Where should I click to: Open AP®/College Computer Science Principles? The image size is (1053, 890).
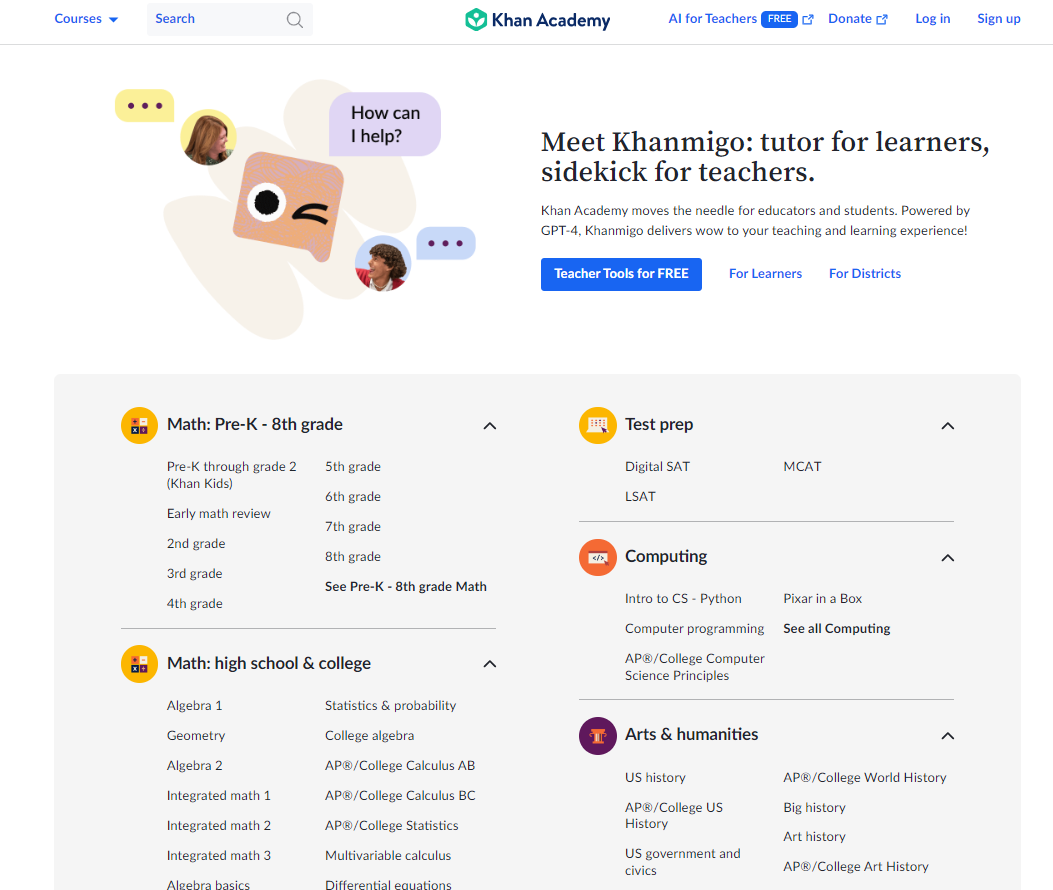coord(694,668)
